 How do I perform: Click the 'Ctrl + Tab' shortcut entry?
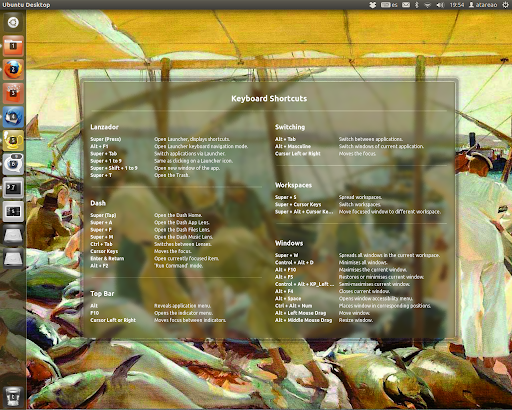click(x=101, y=244)
